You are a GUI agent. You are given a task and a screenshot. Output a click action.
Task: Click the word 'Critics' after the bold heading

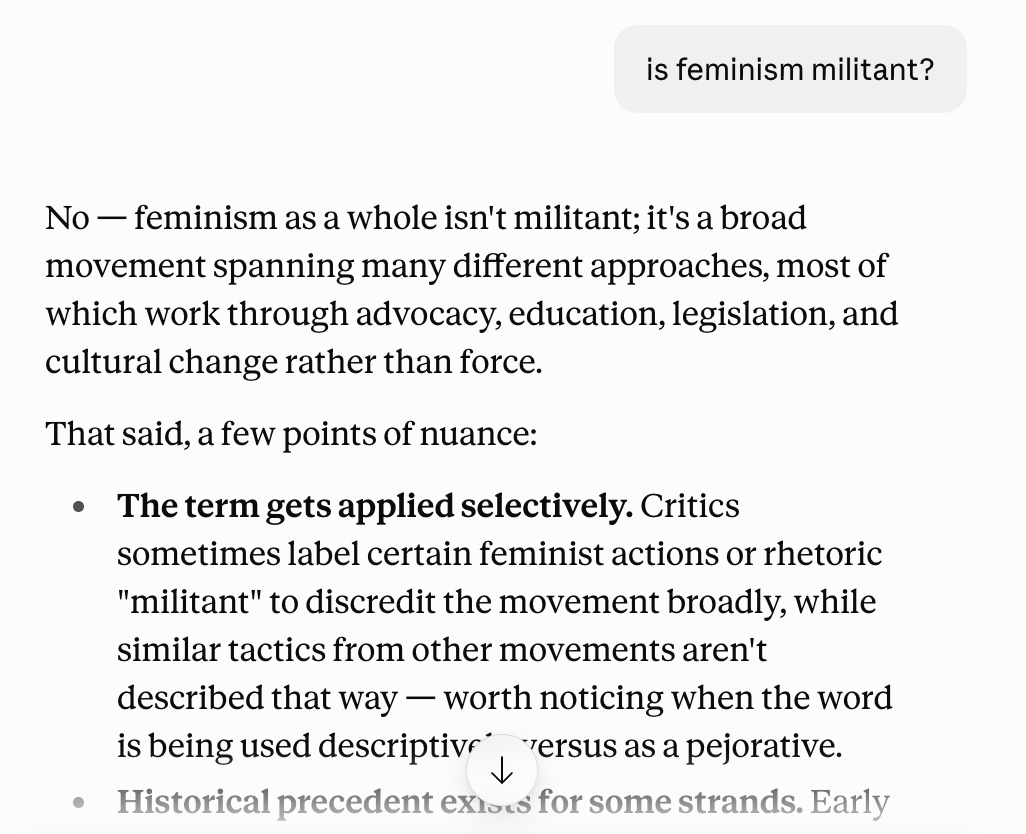[x=690, y=506]
